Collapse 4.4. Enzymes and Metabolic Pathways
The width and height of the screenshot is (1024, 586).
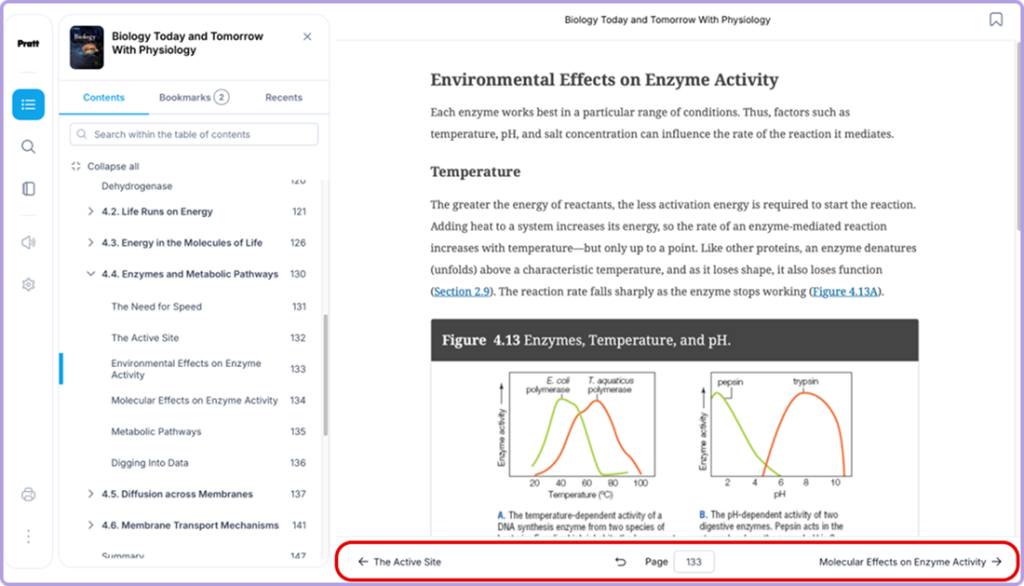(x=91, y=274)
